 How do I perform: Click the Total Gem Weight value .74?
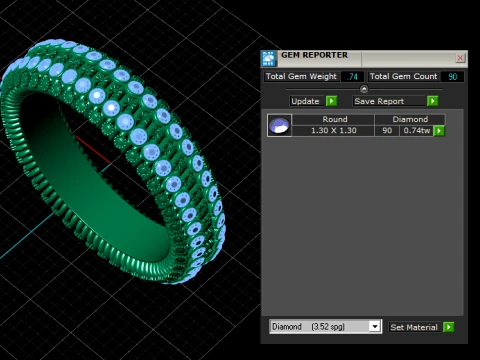coord(352,77)
